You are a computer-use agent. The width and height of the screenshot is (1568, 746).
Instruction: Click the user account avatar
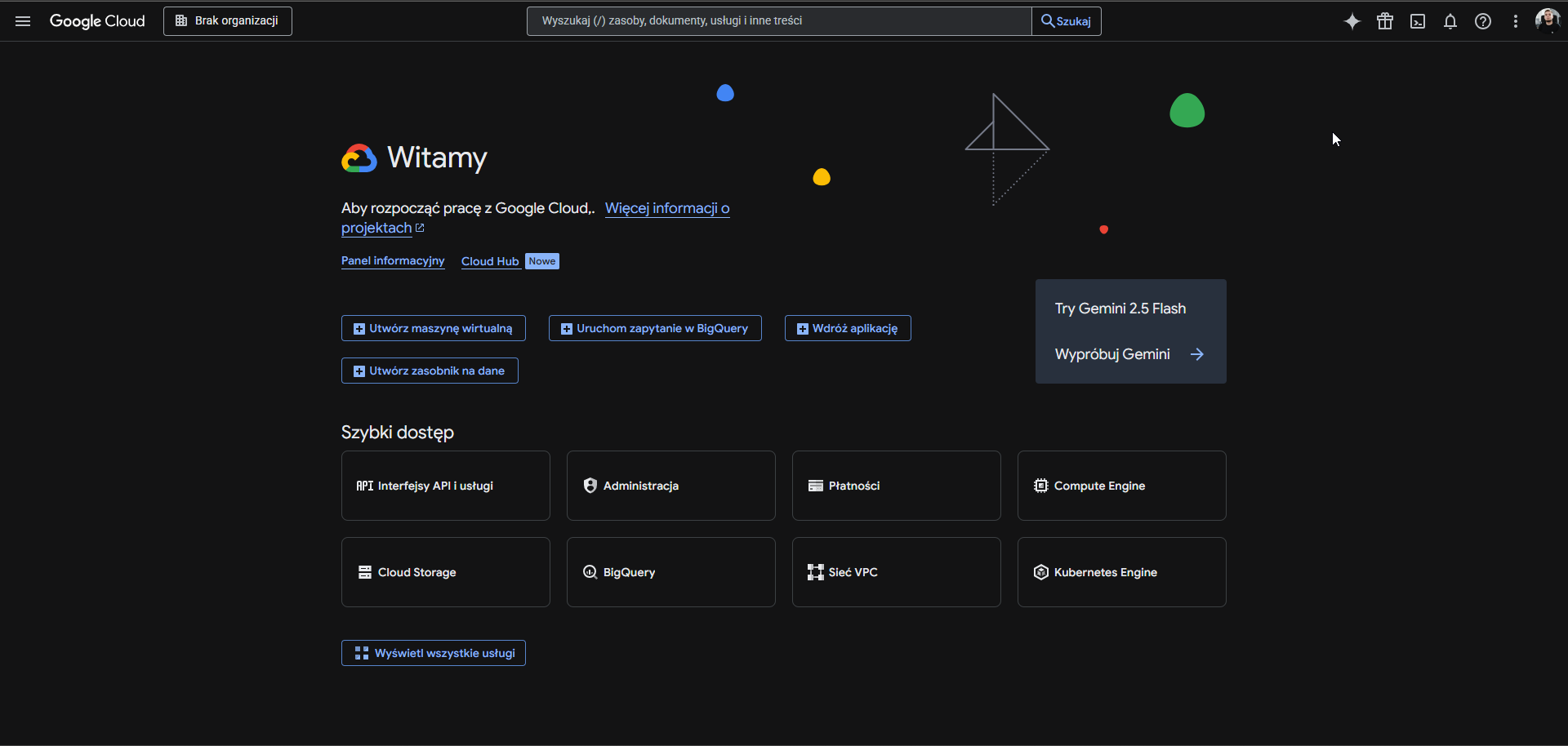coord(1547,20)
